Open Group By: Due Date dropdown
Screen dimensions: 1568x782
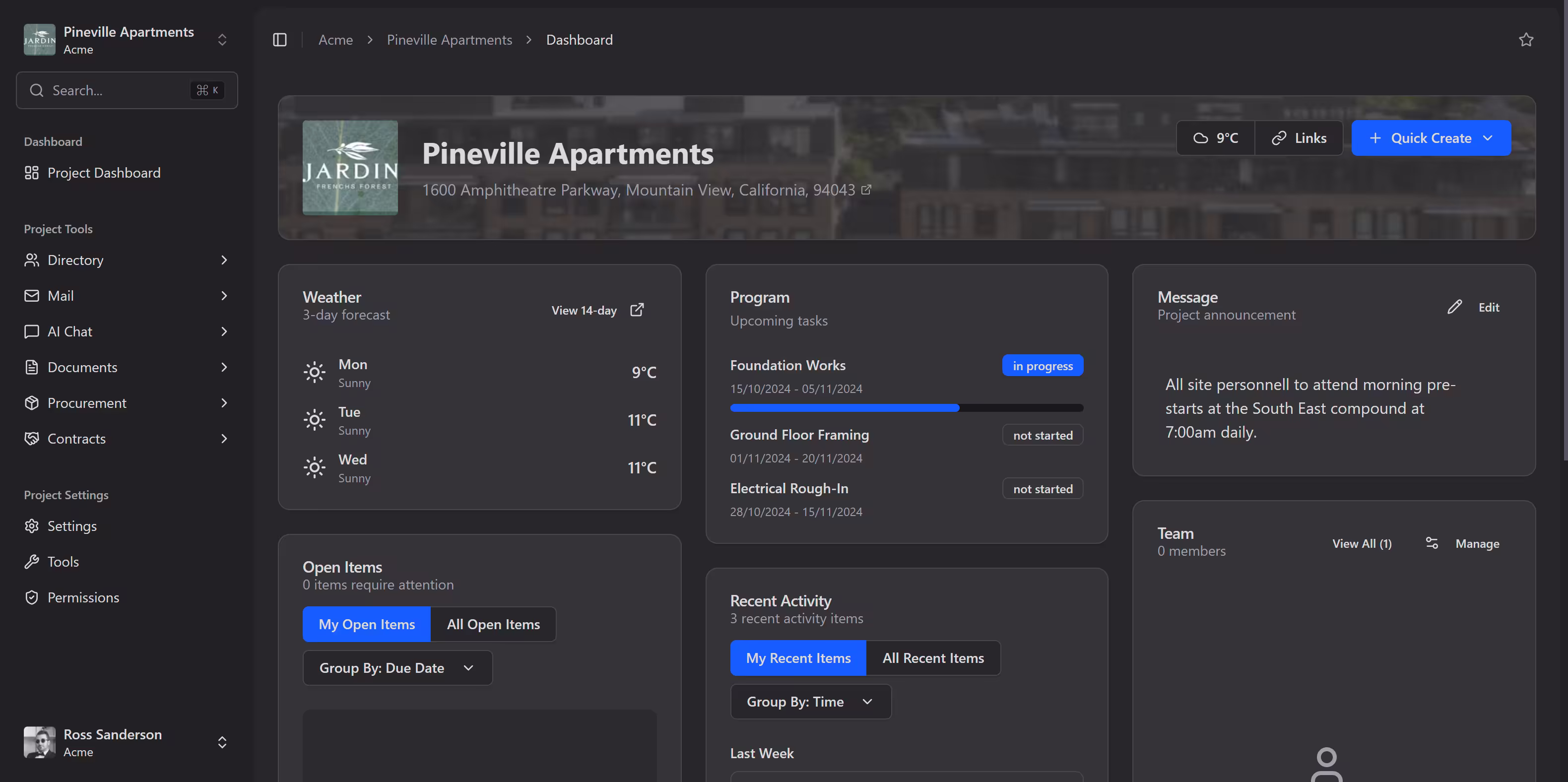397,668
